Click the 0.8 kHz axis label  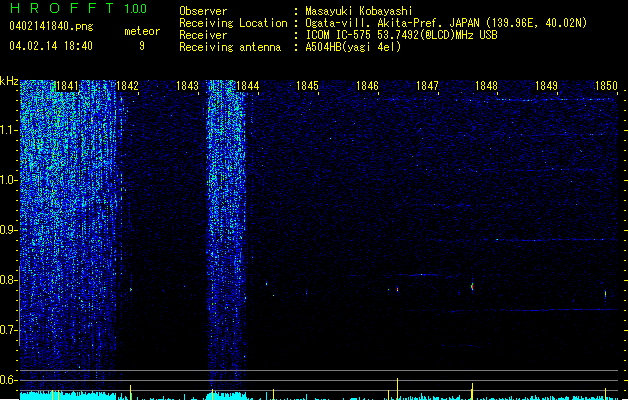click(8, 280)
